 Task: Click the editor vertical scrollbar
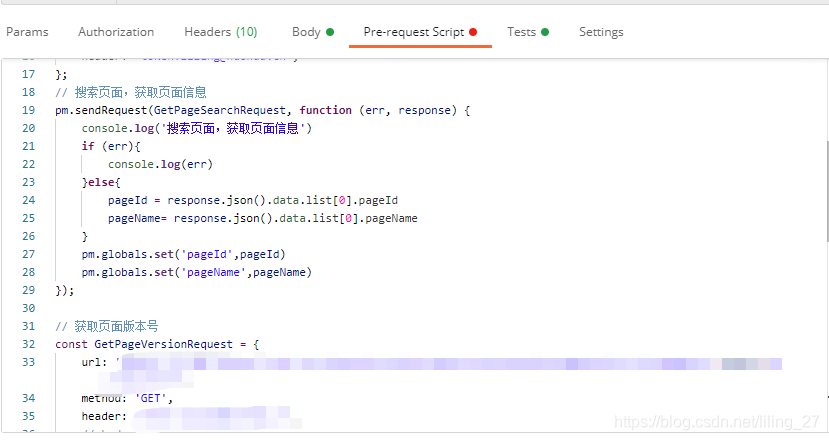[x=826, y=190]
